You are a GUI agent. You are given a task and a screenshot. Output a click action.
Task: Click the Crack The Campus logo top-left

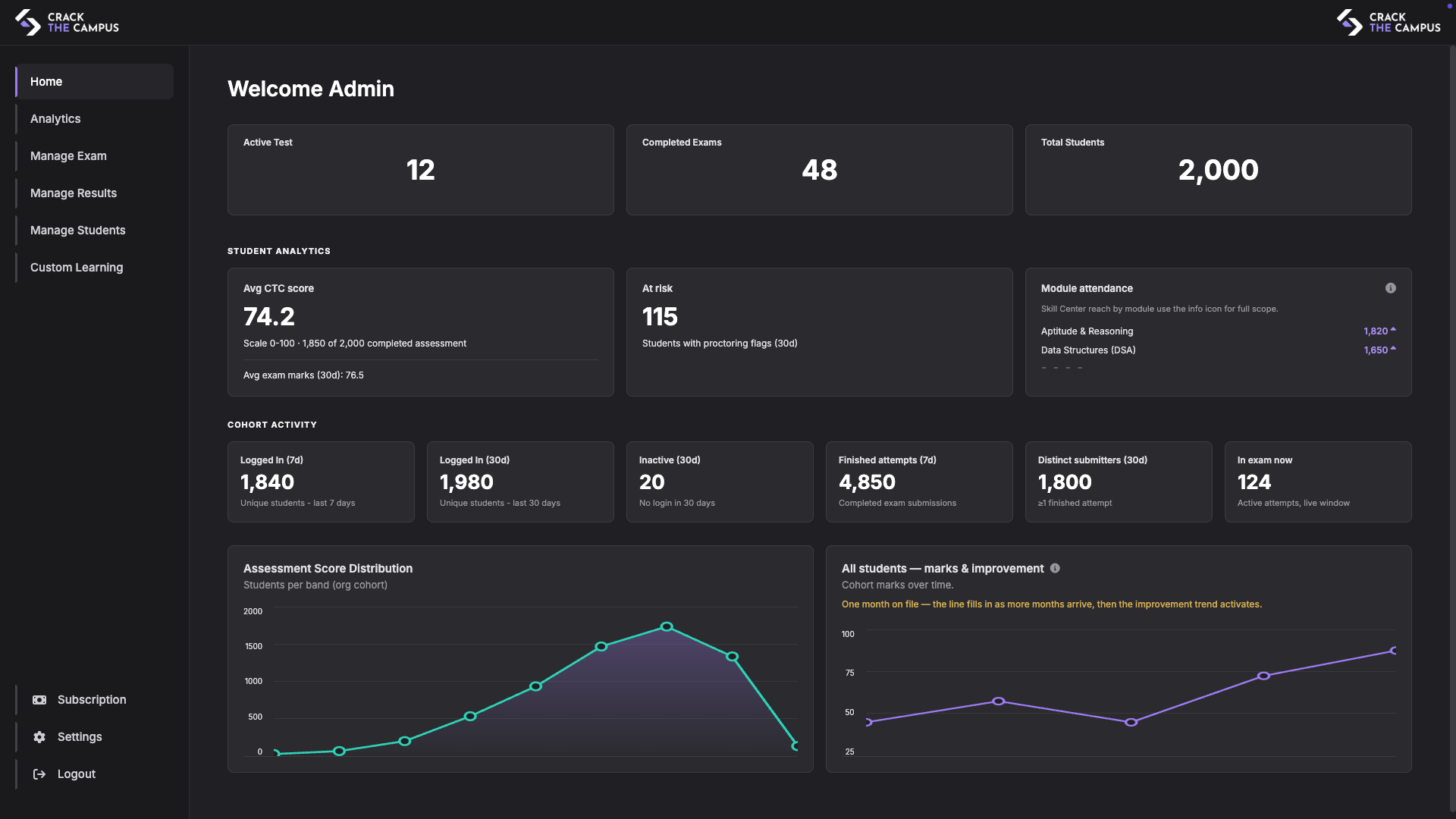67,22
